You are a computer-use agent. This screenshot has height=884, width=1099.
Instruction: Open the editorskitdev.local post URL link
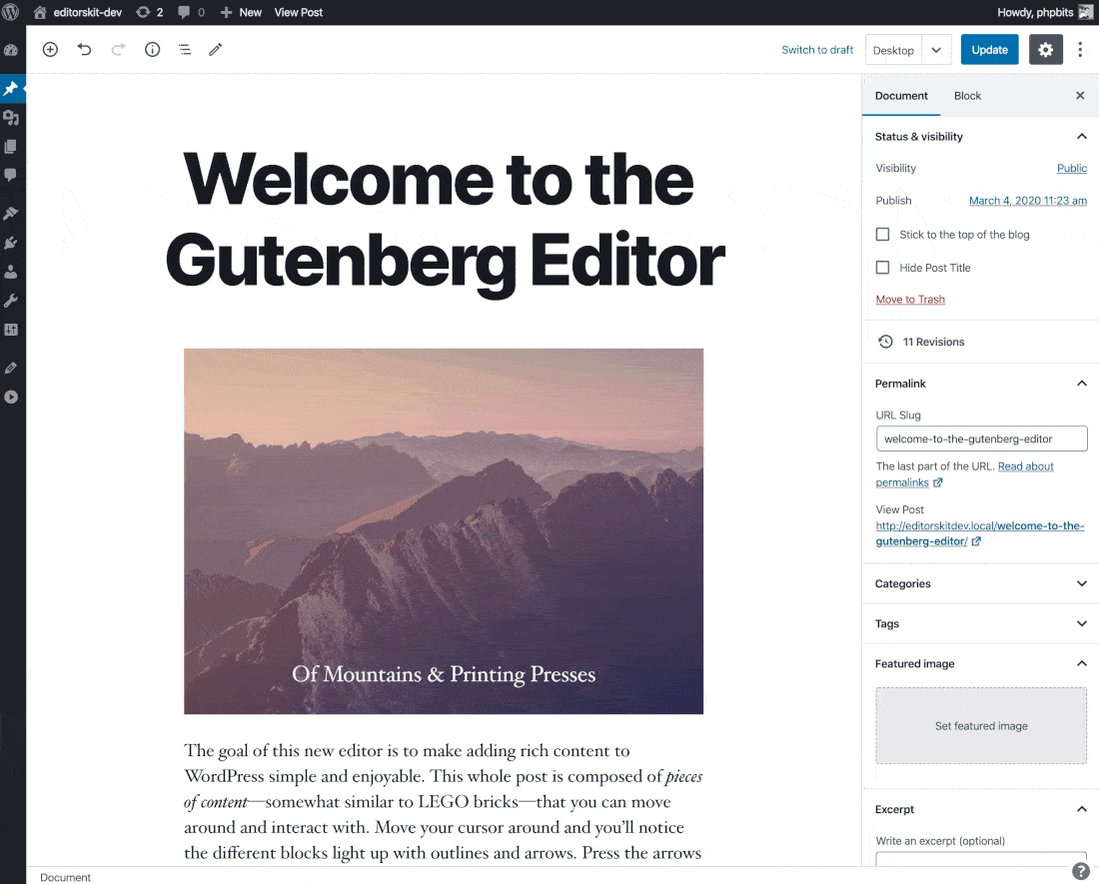tap(980, 533)
